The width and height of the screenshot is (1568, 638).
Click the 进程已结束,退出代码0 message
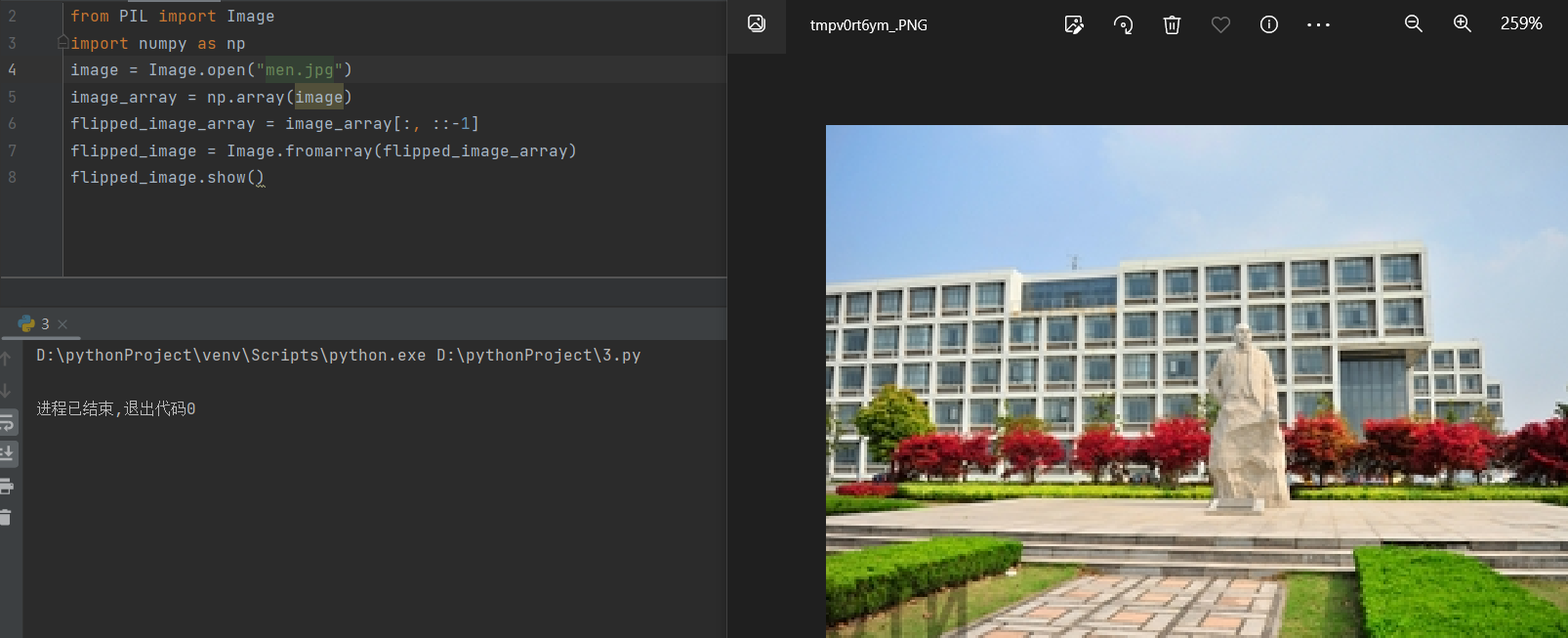116,408
